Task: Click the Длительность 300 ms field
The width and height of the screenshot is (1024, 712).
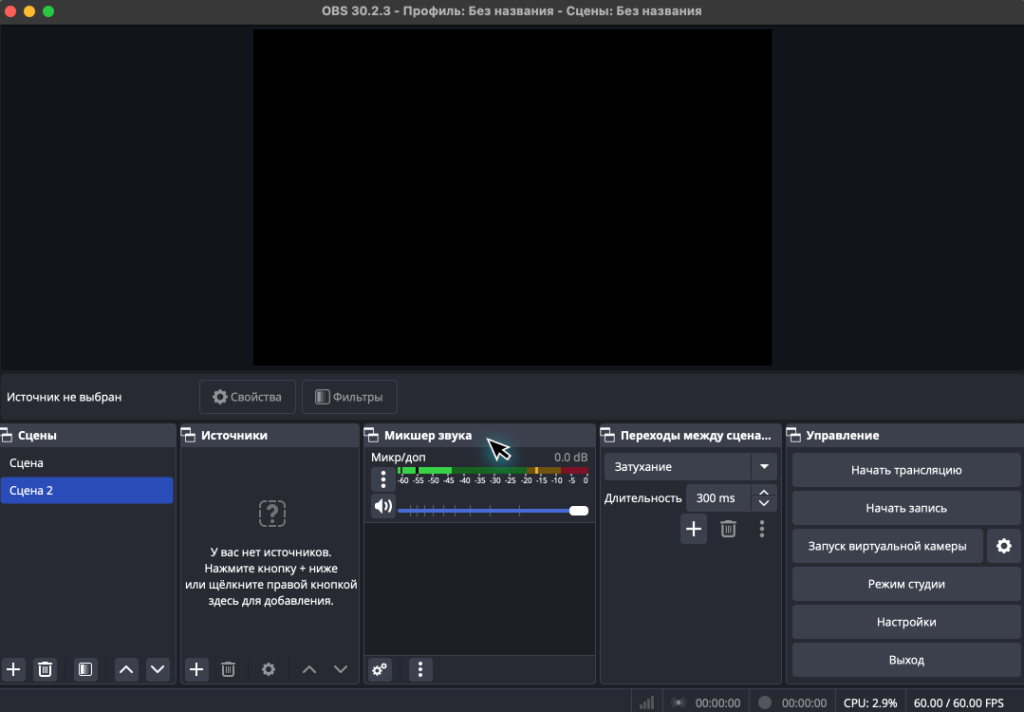Action: (717, 498)
